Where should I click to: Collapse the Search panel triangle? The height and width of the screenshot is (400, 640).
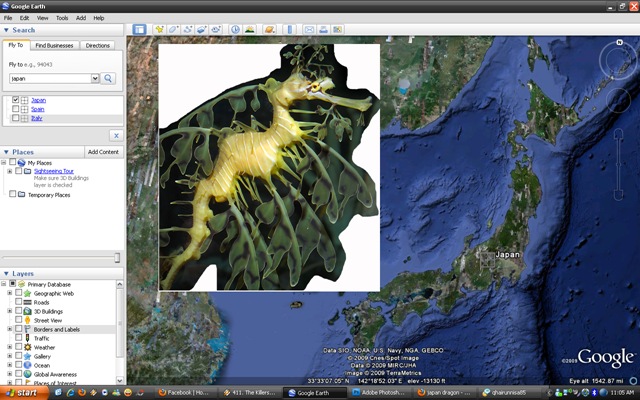click(x=6, y=30)
